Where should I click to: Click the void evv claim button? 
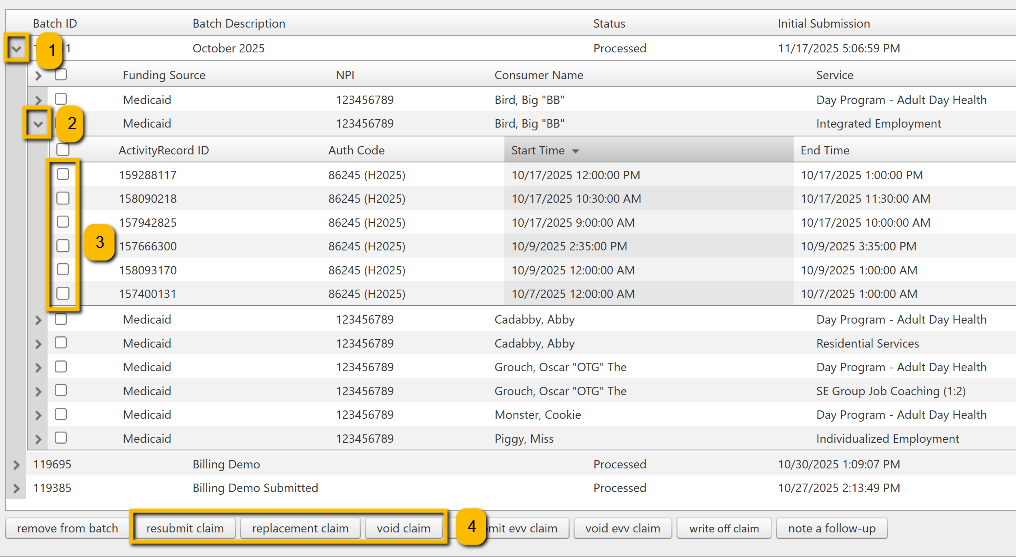(x=622, y=528)
